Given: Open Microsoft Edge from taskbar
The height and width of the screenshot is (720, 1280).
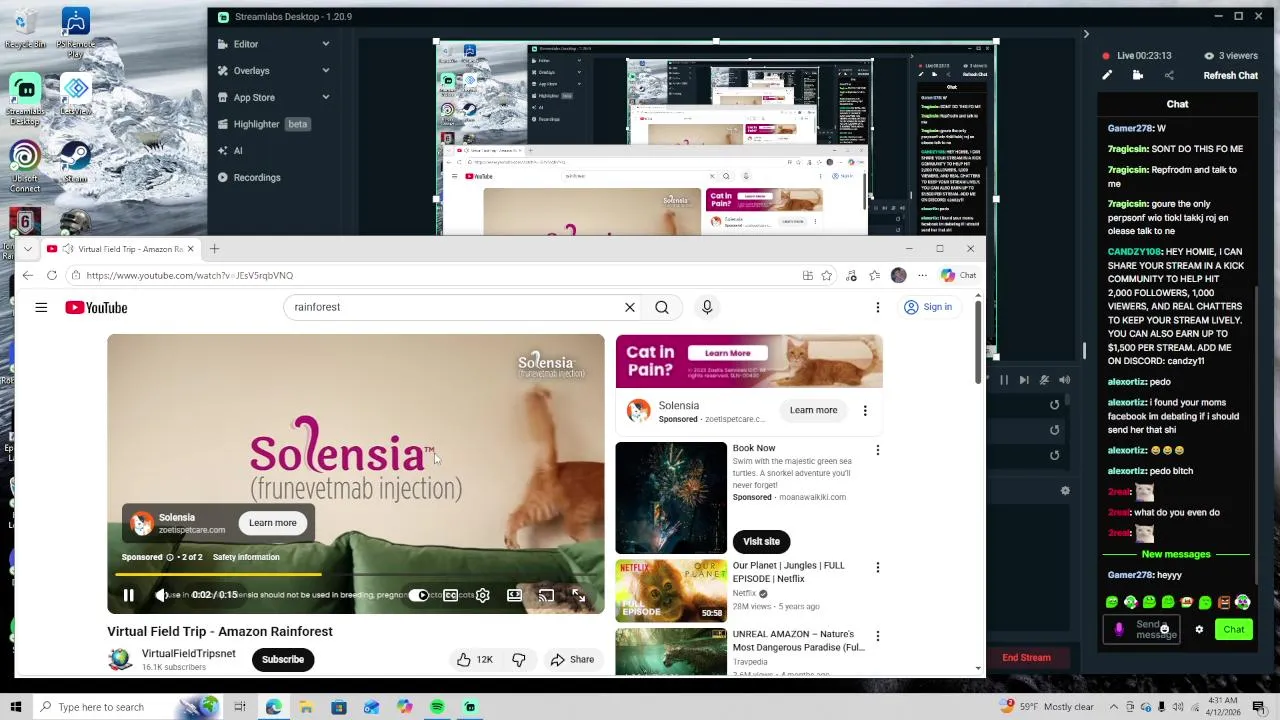Looking at the screenshot, I should click(x=273, y=707).
